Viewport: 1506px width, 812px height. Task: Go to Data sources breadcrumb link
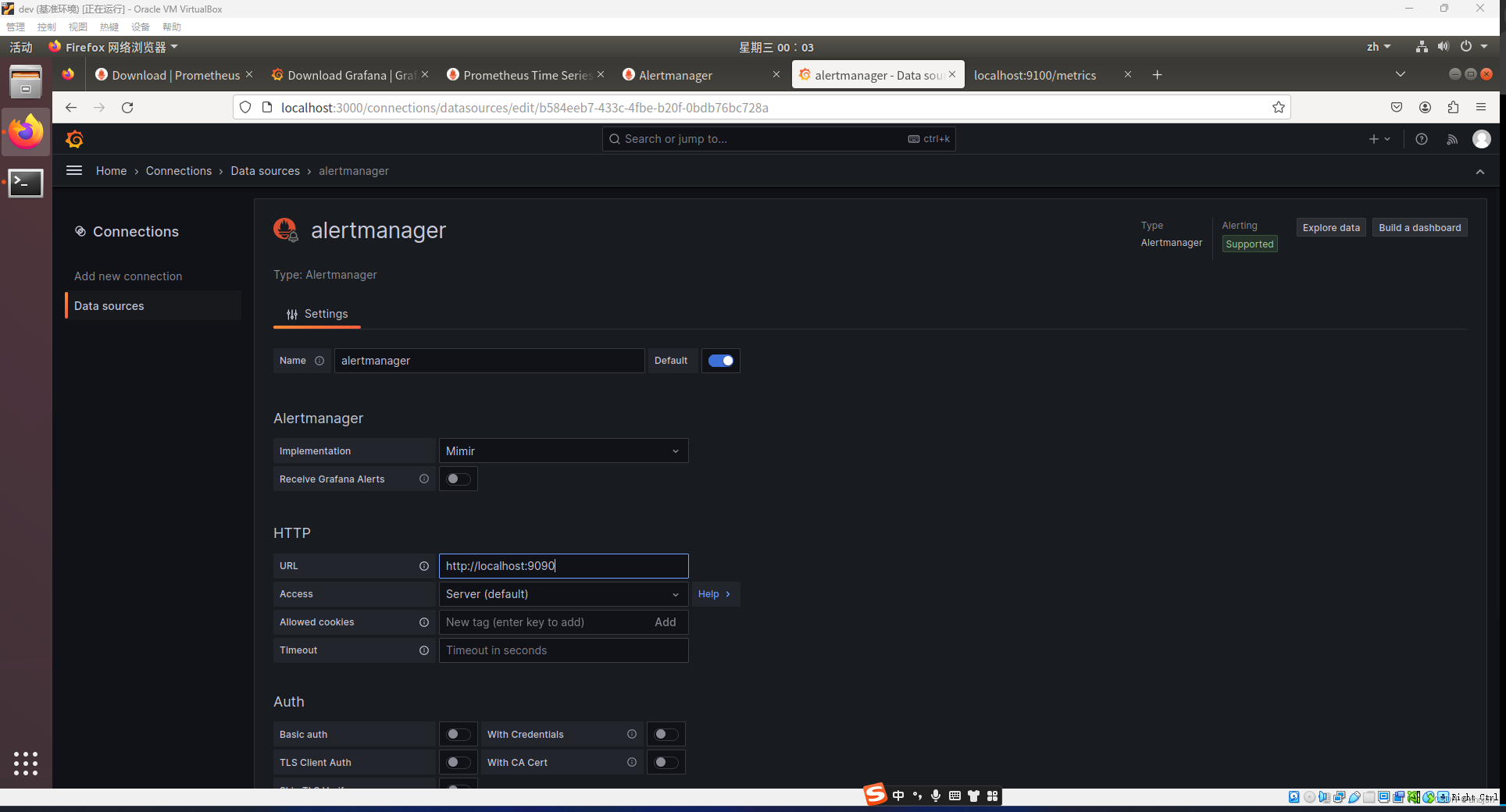(x=265, y=171)
